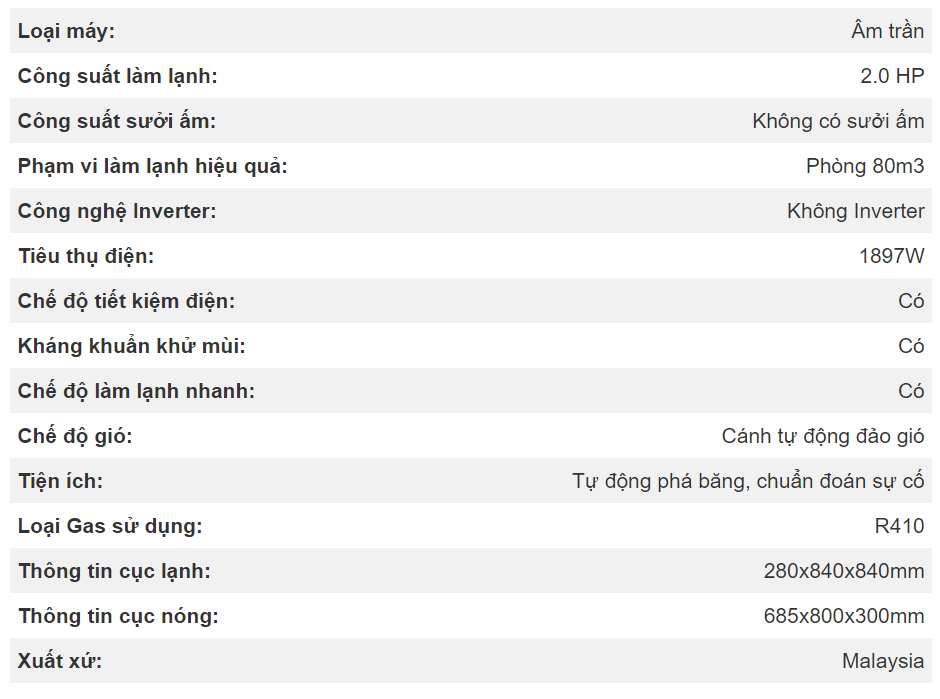Image resolution: width=940 pixels, height=699 pixels.
Task: Click the '280x840x840mm' dimensions value
Action: 844,571
